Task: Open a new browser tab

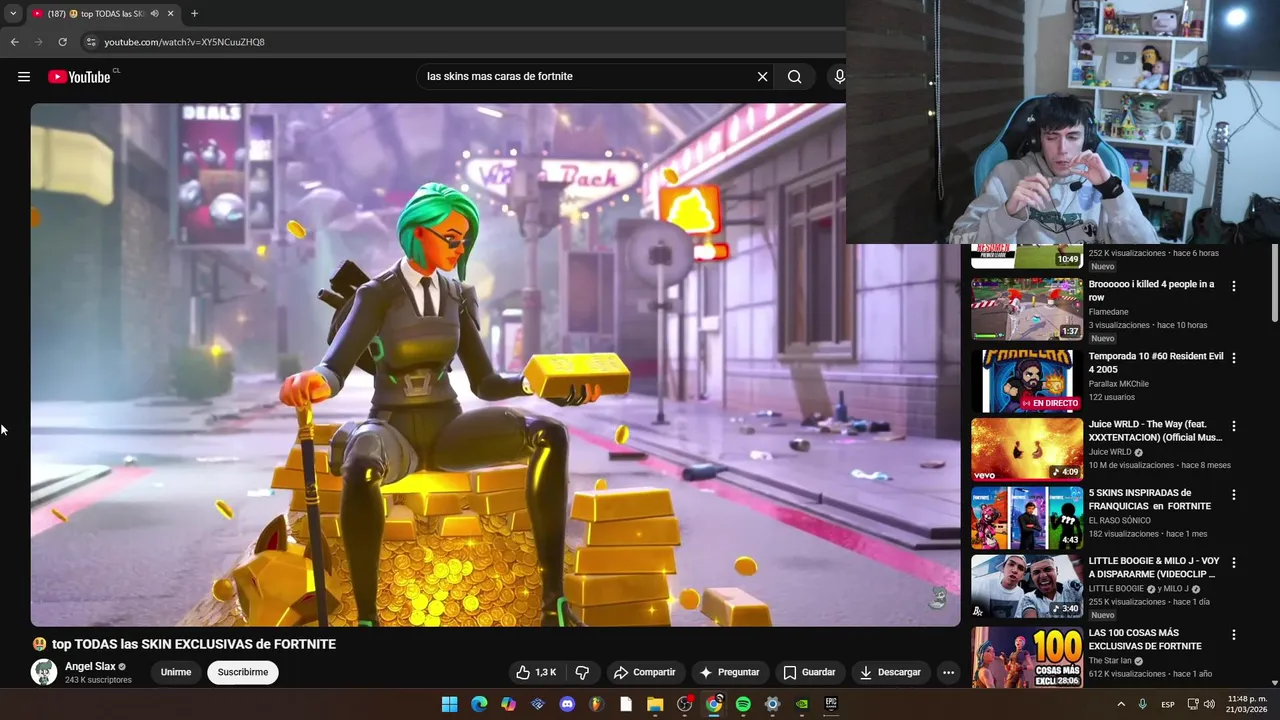Action: tap(194, 13)
